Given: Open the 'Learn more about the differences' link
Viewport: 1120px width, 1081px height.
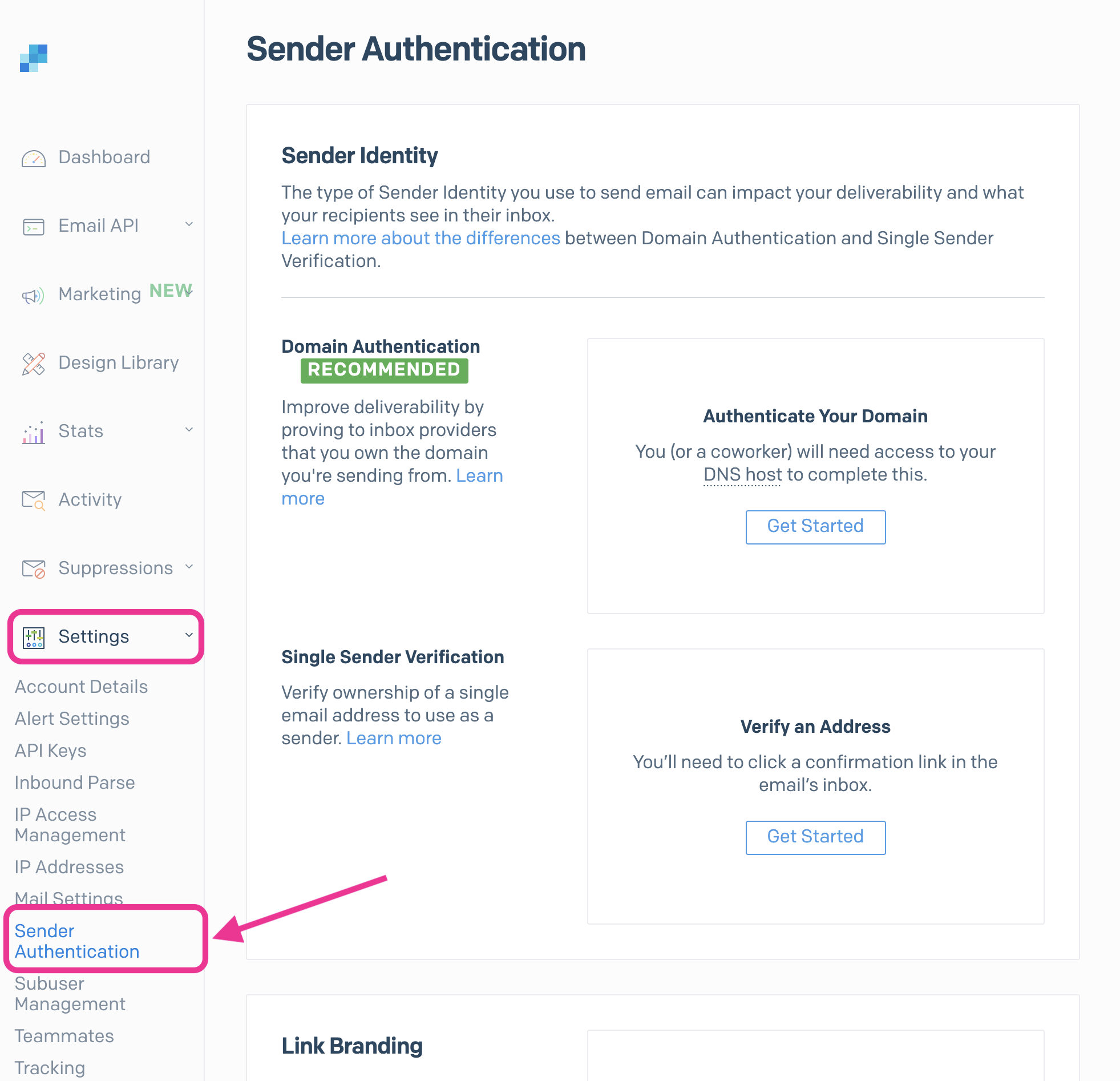Looking at the screenshot, I should 420,239.
